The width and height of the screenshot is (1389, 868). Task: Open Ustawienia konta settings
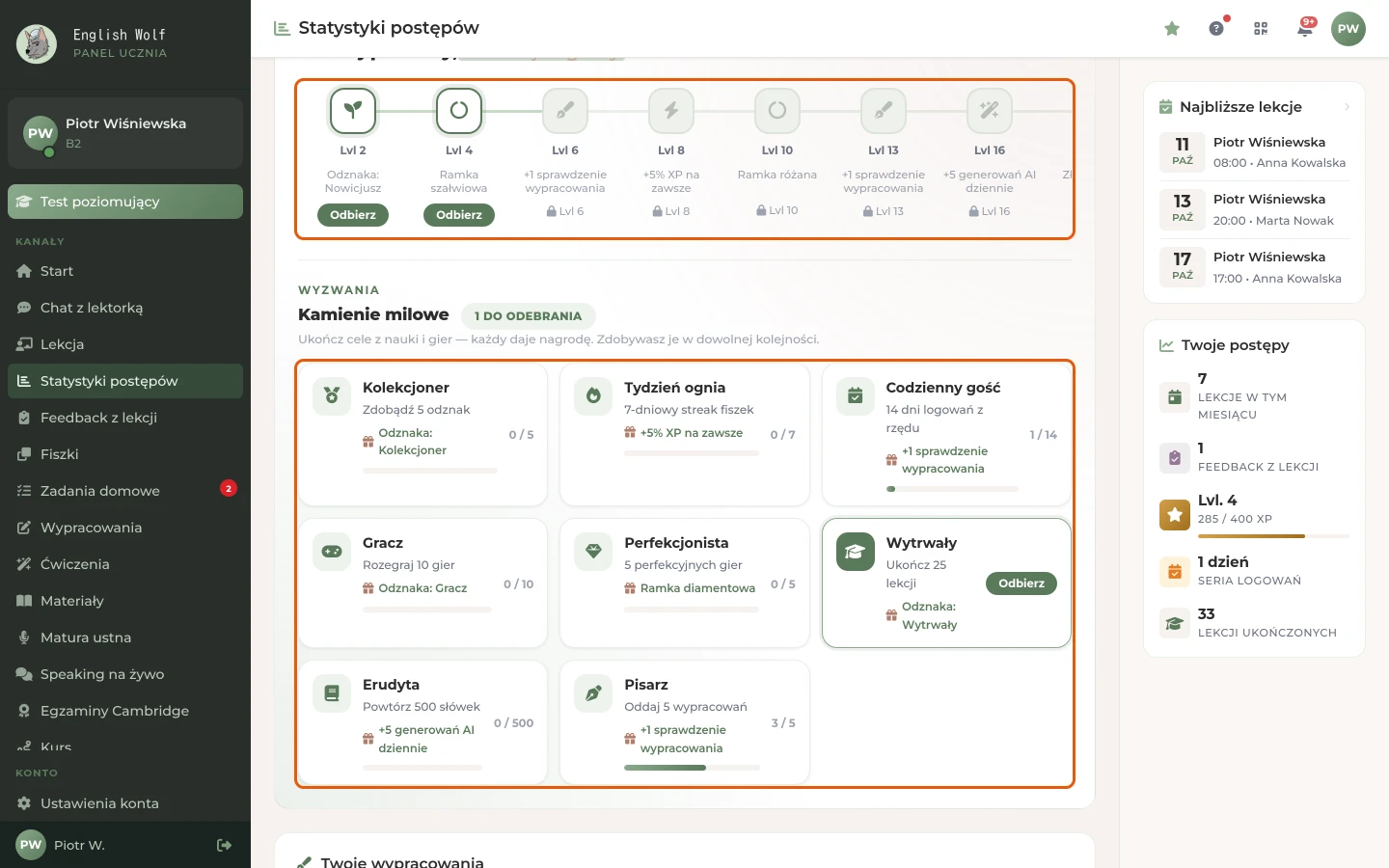point(125,803)
